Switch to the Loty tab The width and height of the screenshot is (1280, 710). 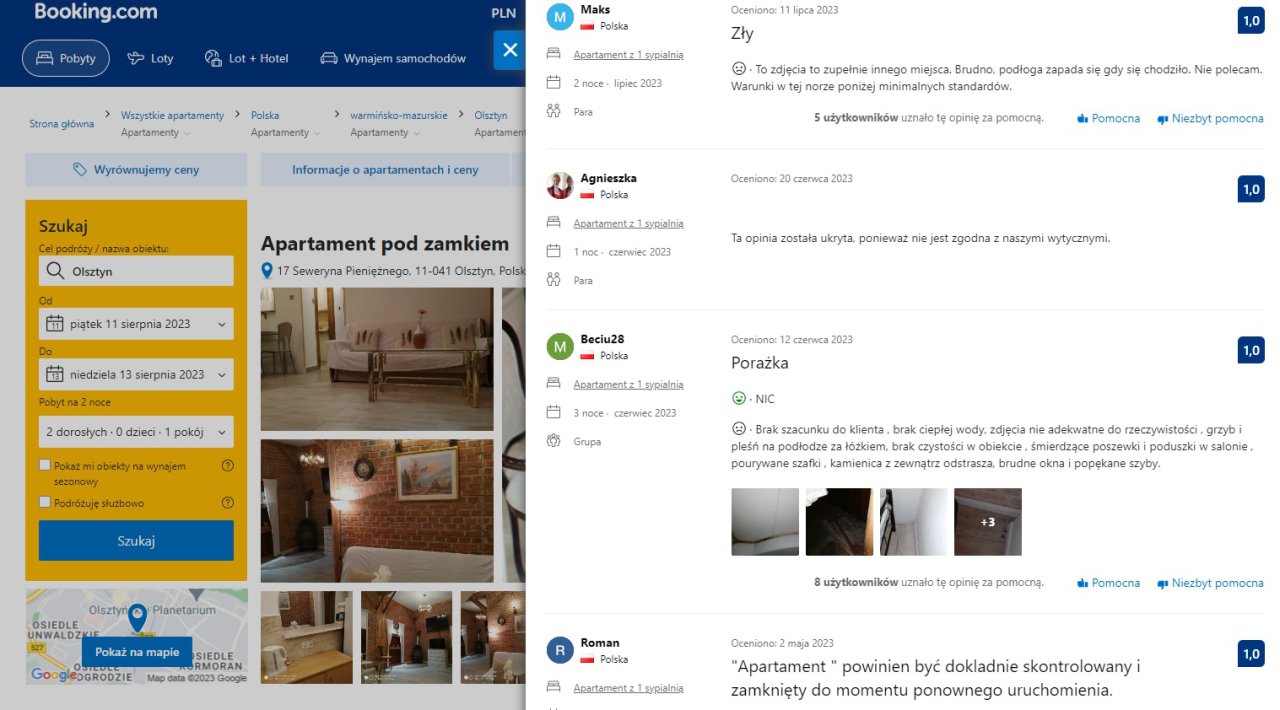(150, 58)
